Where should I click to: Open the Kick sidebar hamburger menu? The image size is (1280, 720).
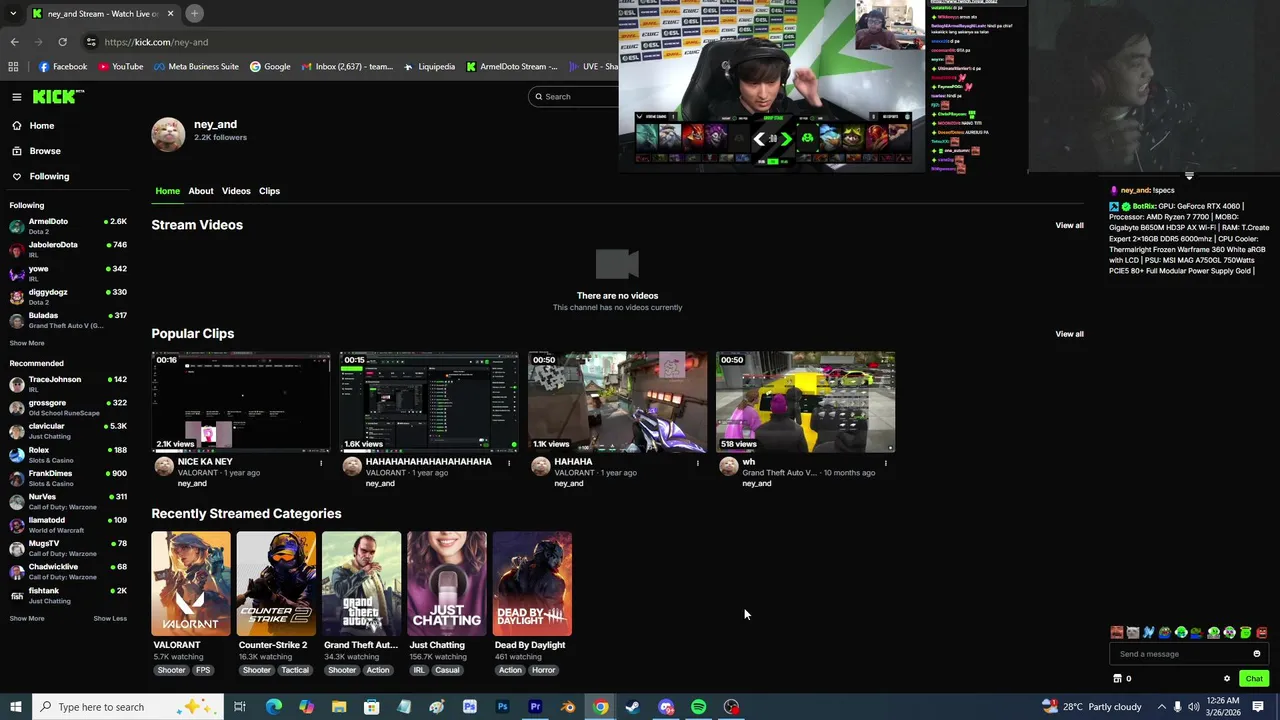click(17, 97)
